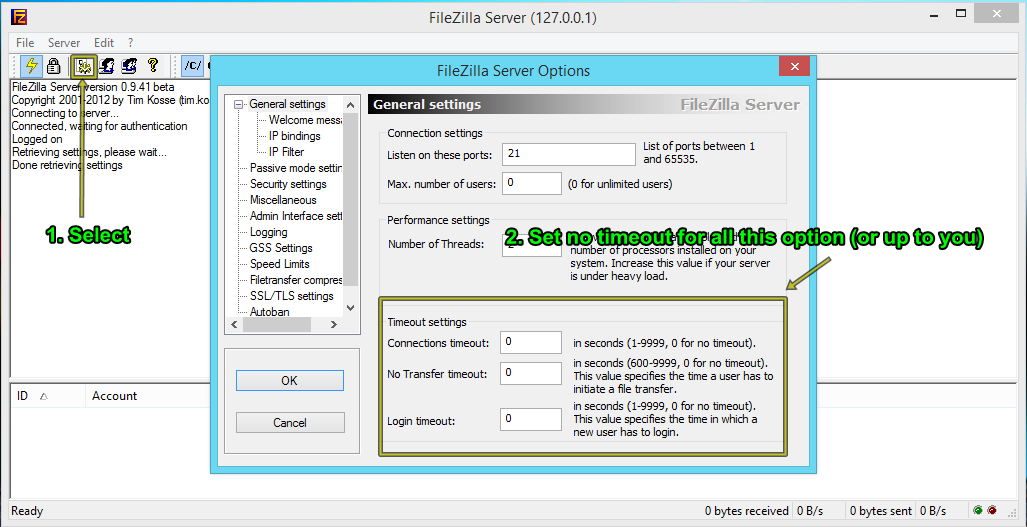Viewport: 1027px width, 527px height.
Task: Open Filetransfer compression settings page
Action: [296, 280]
